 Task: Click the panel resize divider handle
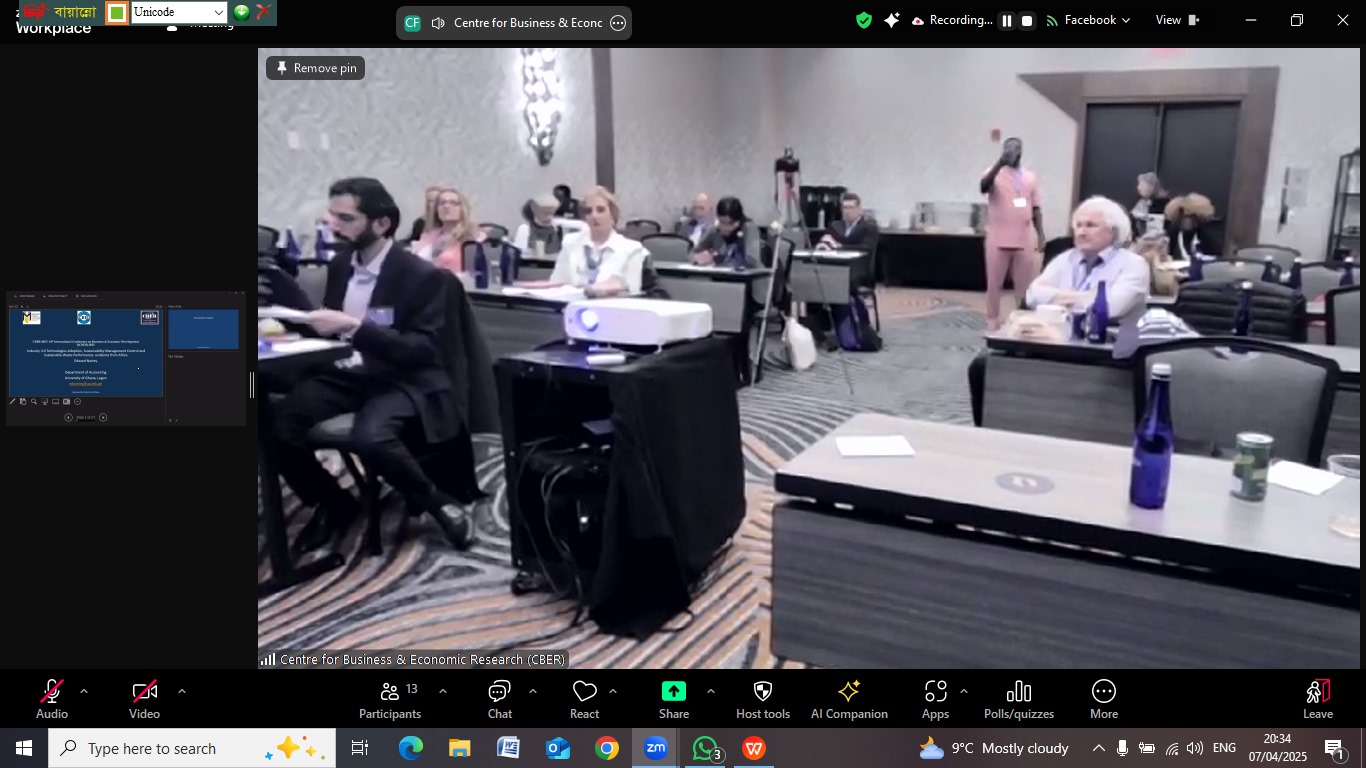252,384
